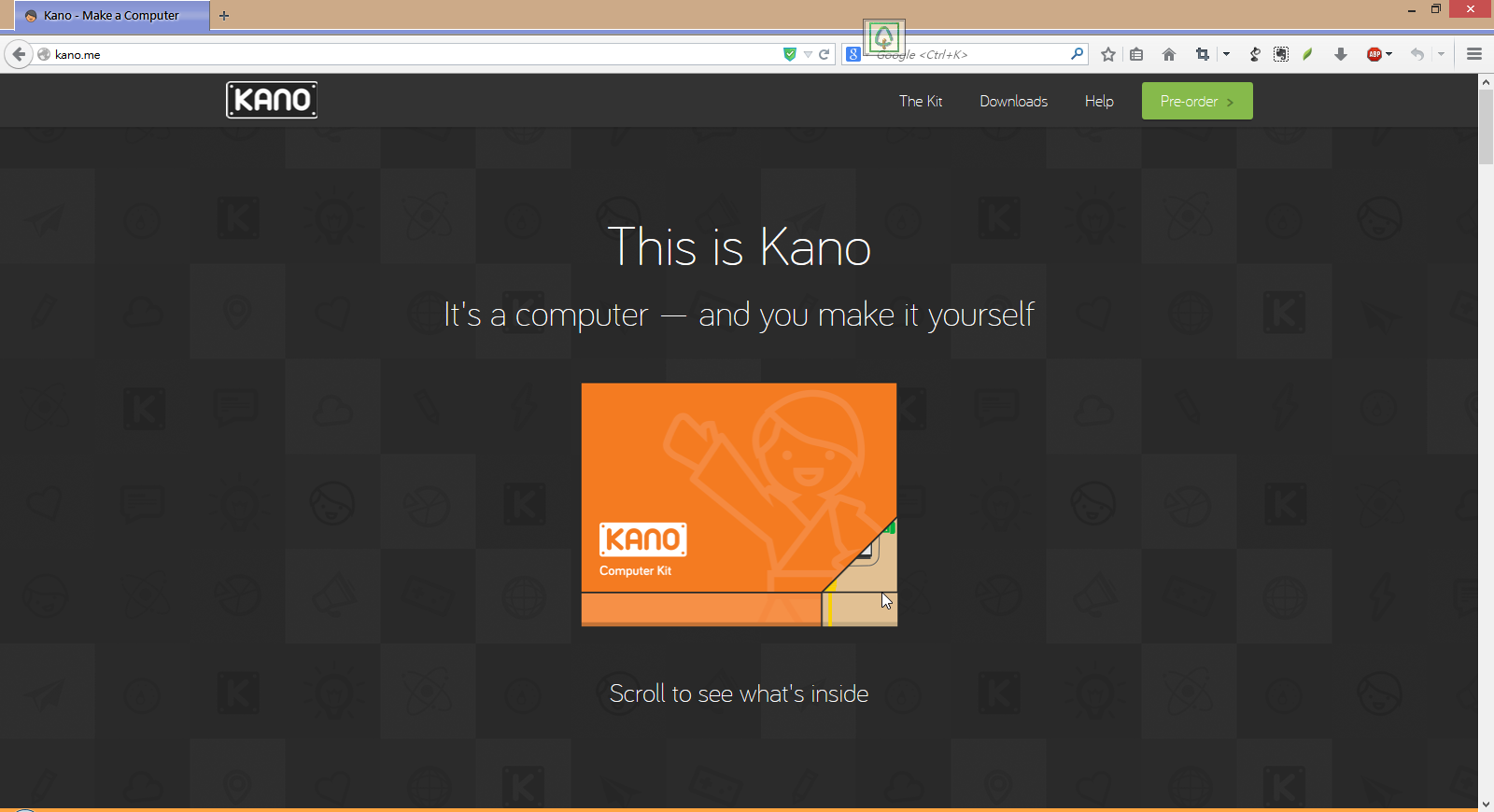Click the globe site identity icon

[x=44, y=54]
